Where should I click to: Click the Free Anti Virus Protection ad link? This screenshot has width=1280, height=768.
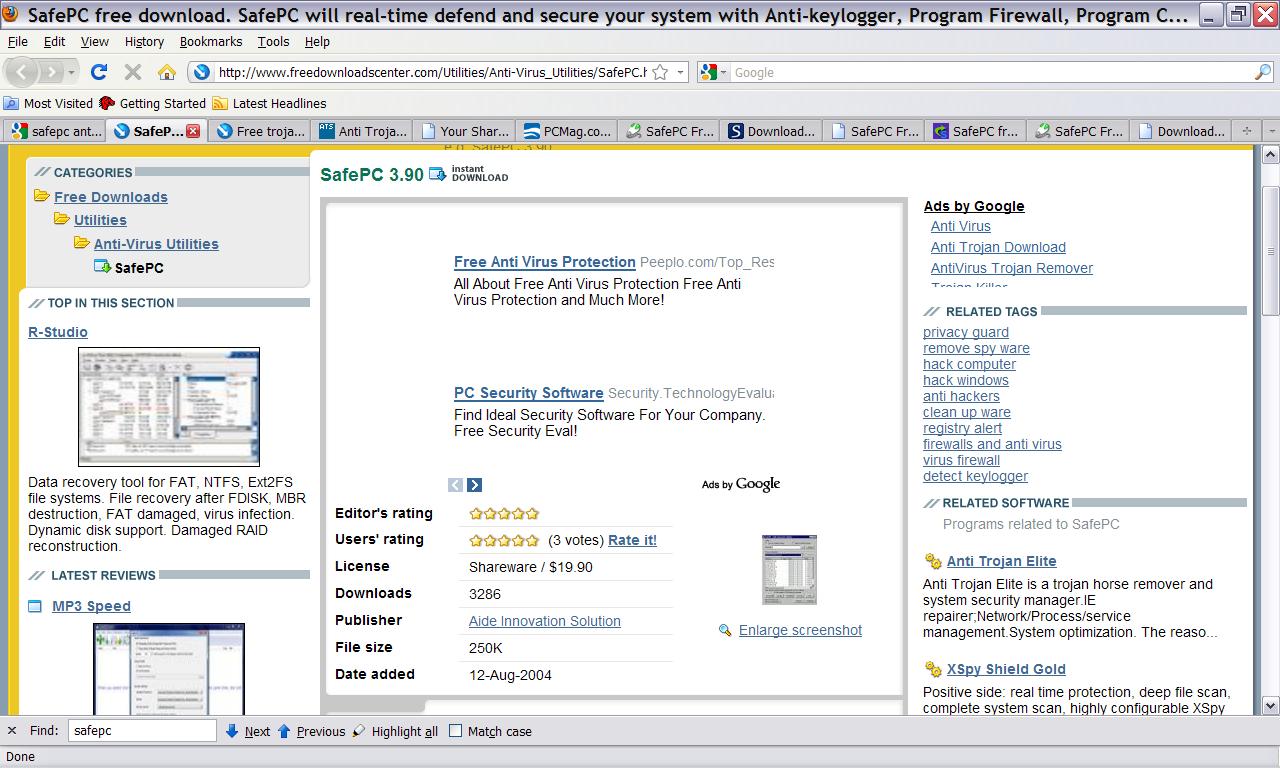pyautogui.click(x=545, y=262)
